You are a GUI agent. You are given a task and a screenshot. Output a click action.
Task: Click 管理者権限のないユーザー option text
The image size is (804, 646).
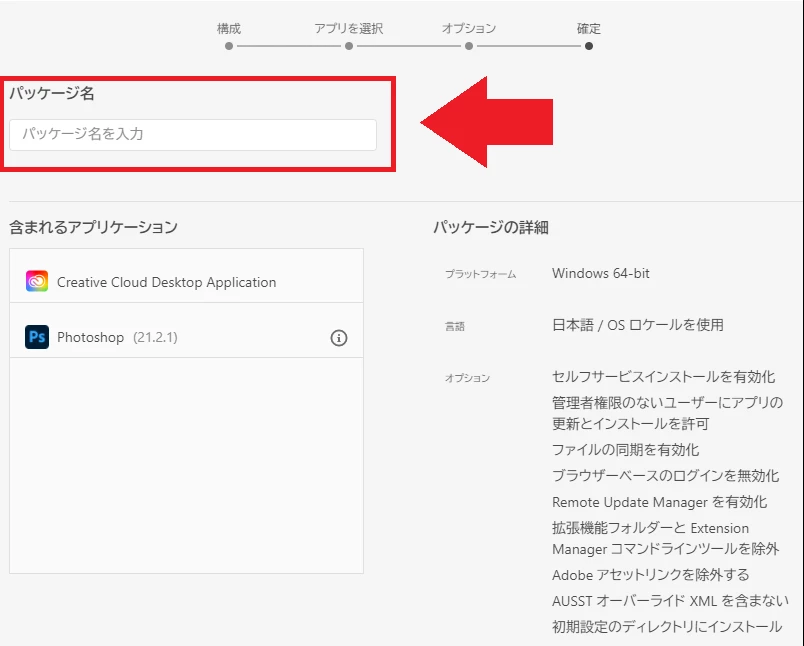(667, 413)
